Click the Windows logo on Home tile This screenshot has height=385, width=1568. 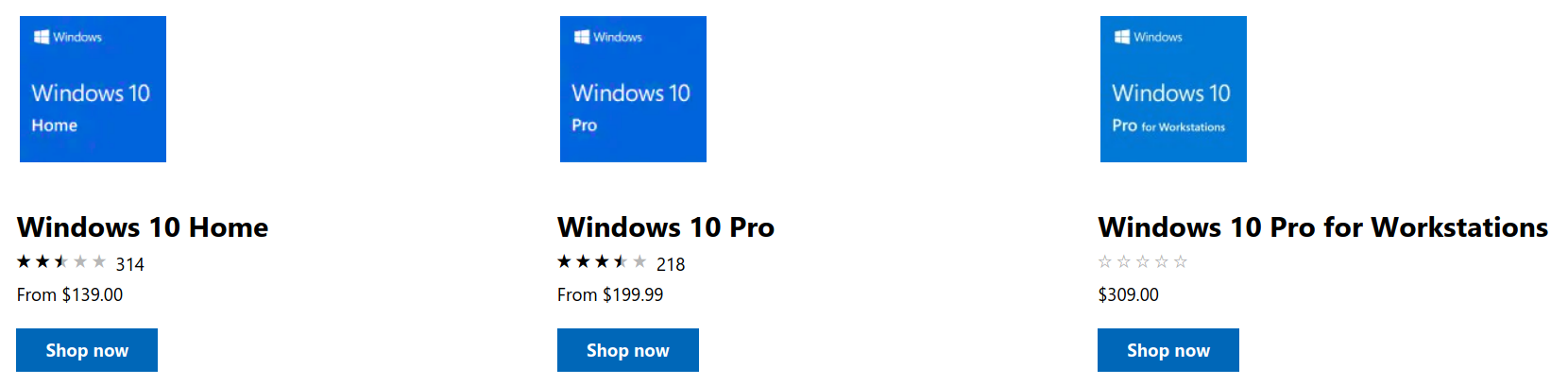coord(42,37)
